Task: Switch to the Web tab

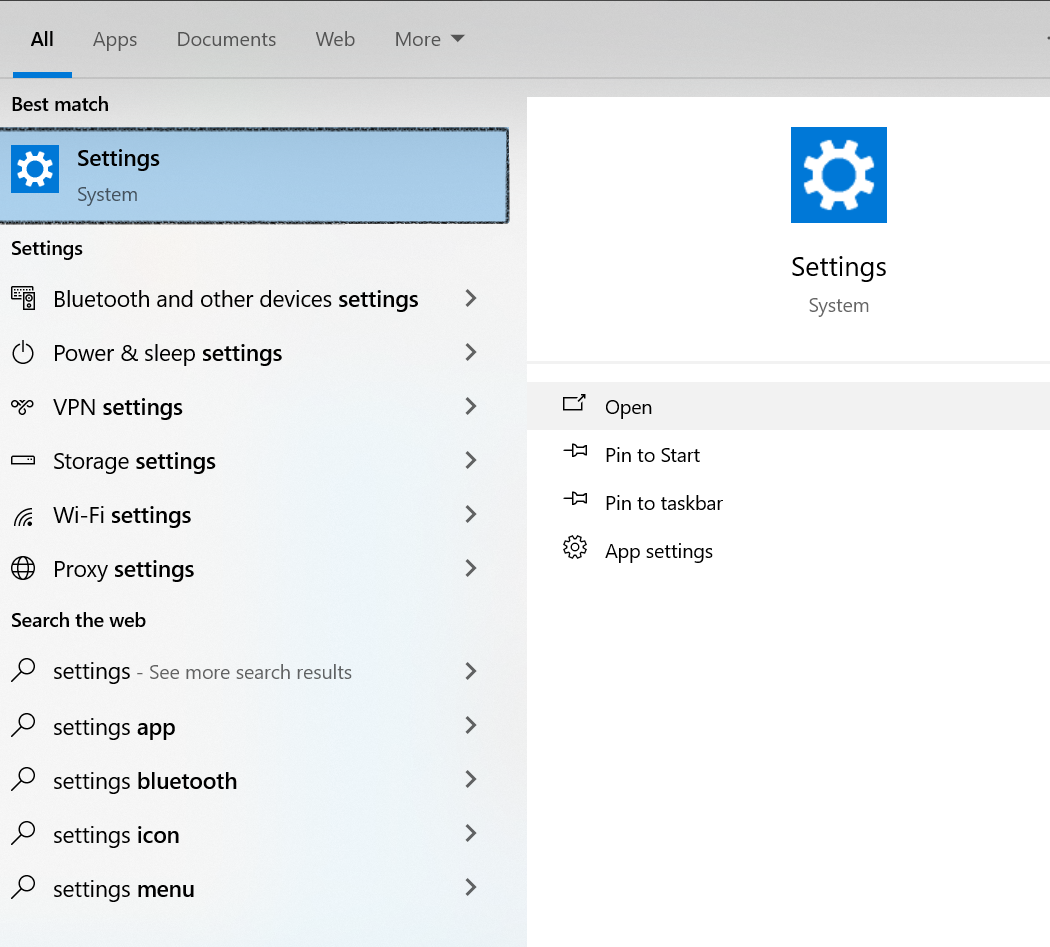Action: (x=335, y=40)
